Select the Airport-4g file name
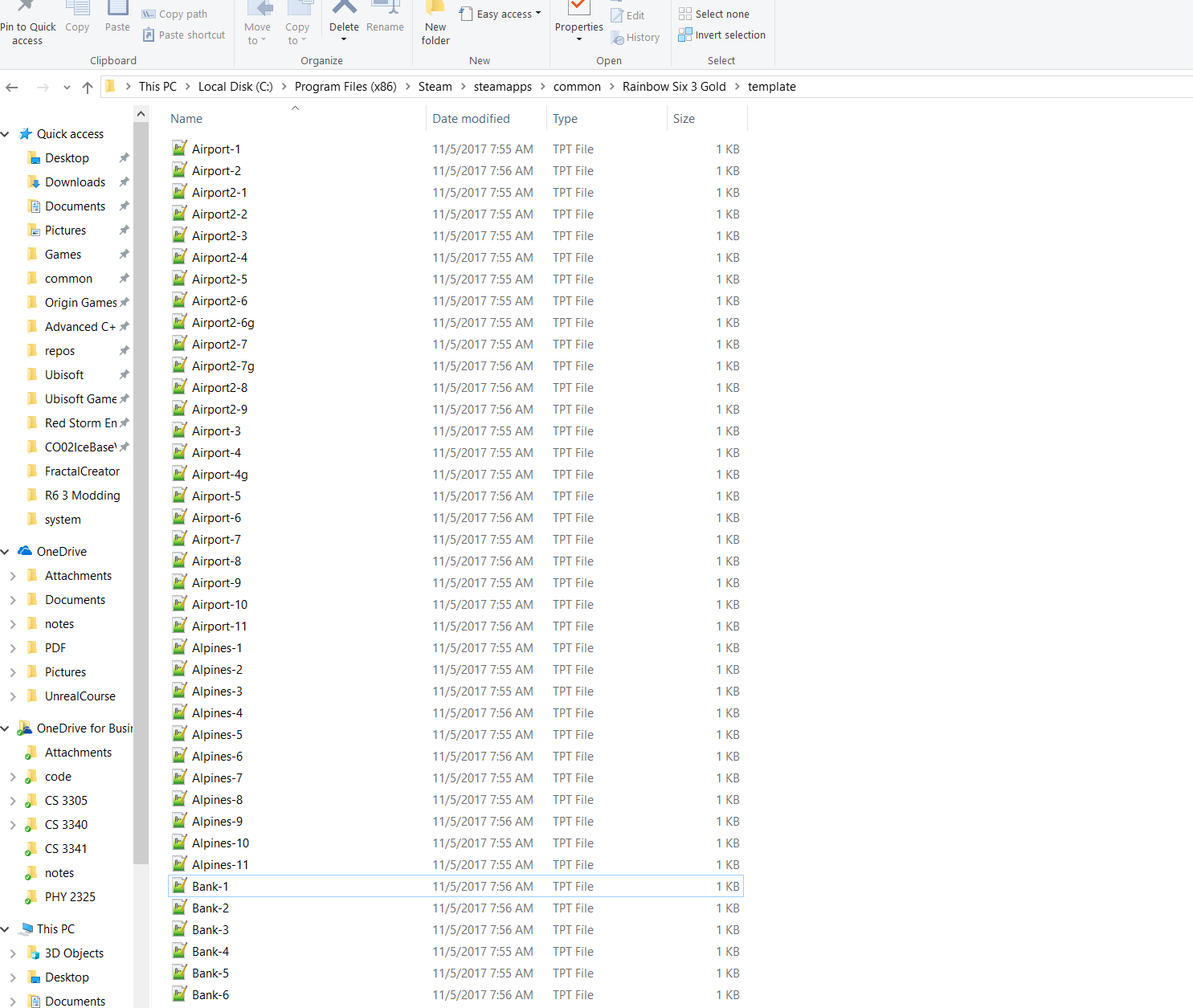1193x1008 pixels. tap(220, 475)
